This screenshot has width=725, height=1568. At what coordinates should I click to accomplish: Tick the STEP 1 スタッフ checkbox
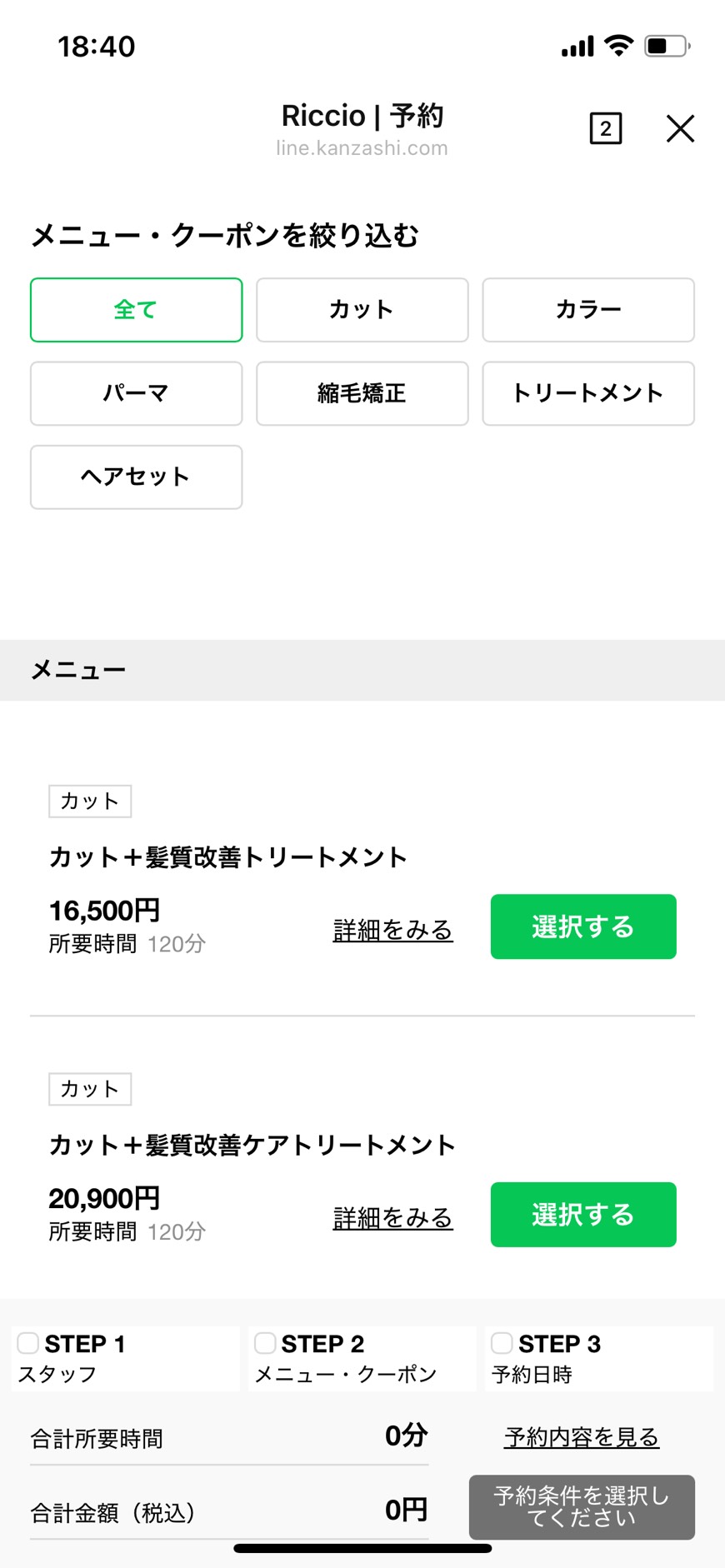click(x=28, y=1343)
